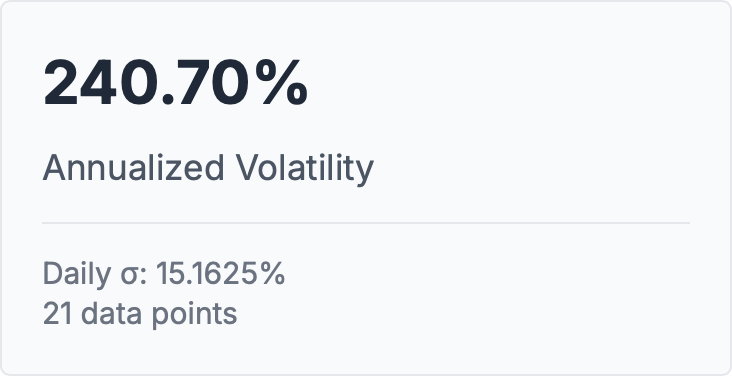Click the decimal .70 in headline figure

point(204,83)
